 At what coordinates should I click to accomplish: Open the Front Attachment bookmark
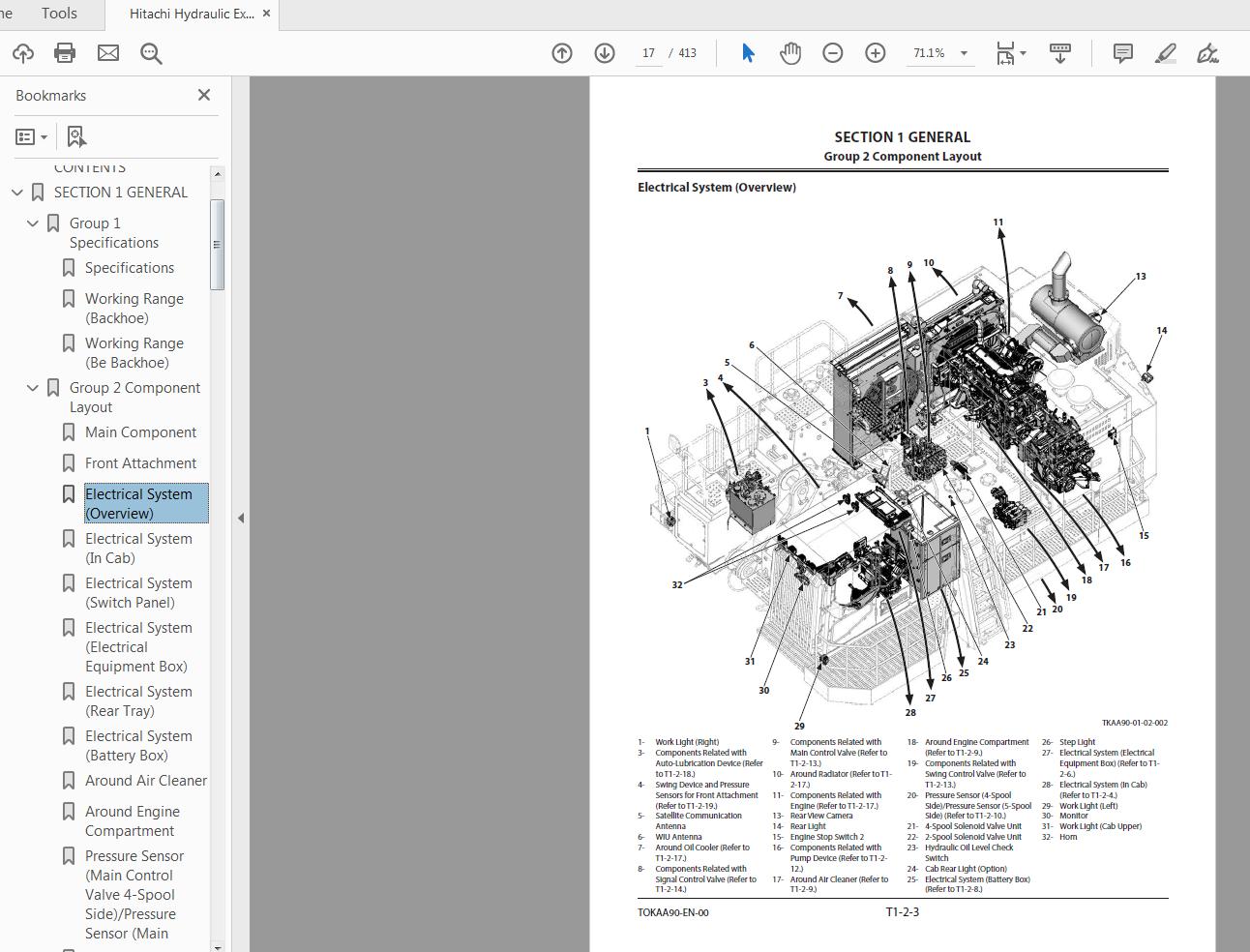click(140, 463)
